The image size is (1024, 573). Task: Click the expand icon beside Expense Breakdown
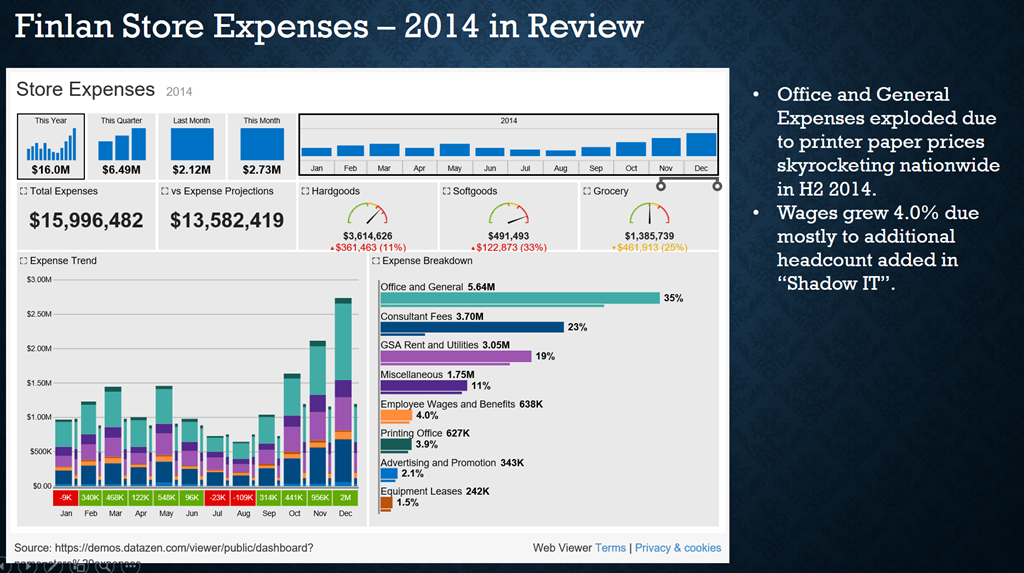click(377, 261)
